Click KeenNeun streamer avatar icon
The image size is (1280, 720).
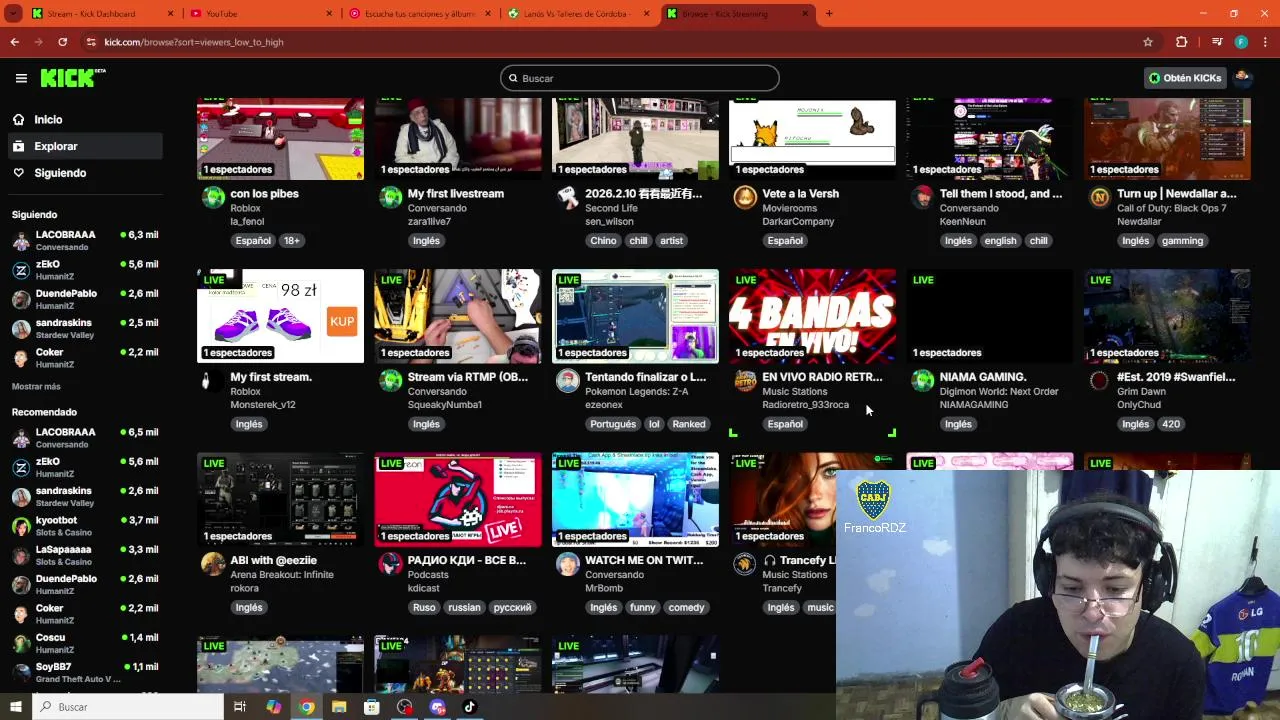923,197
